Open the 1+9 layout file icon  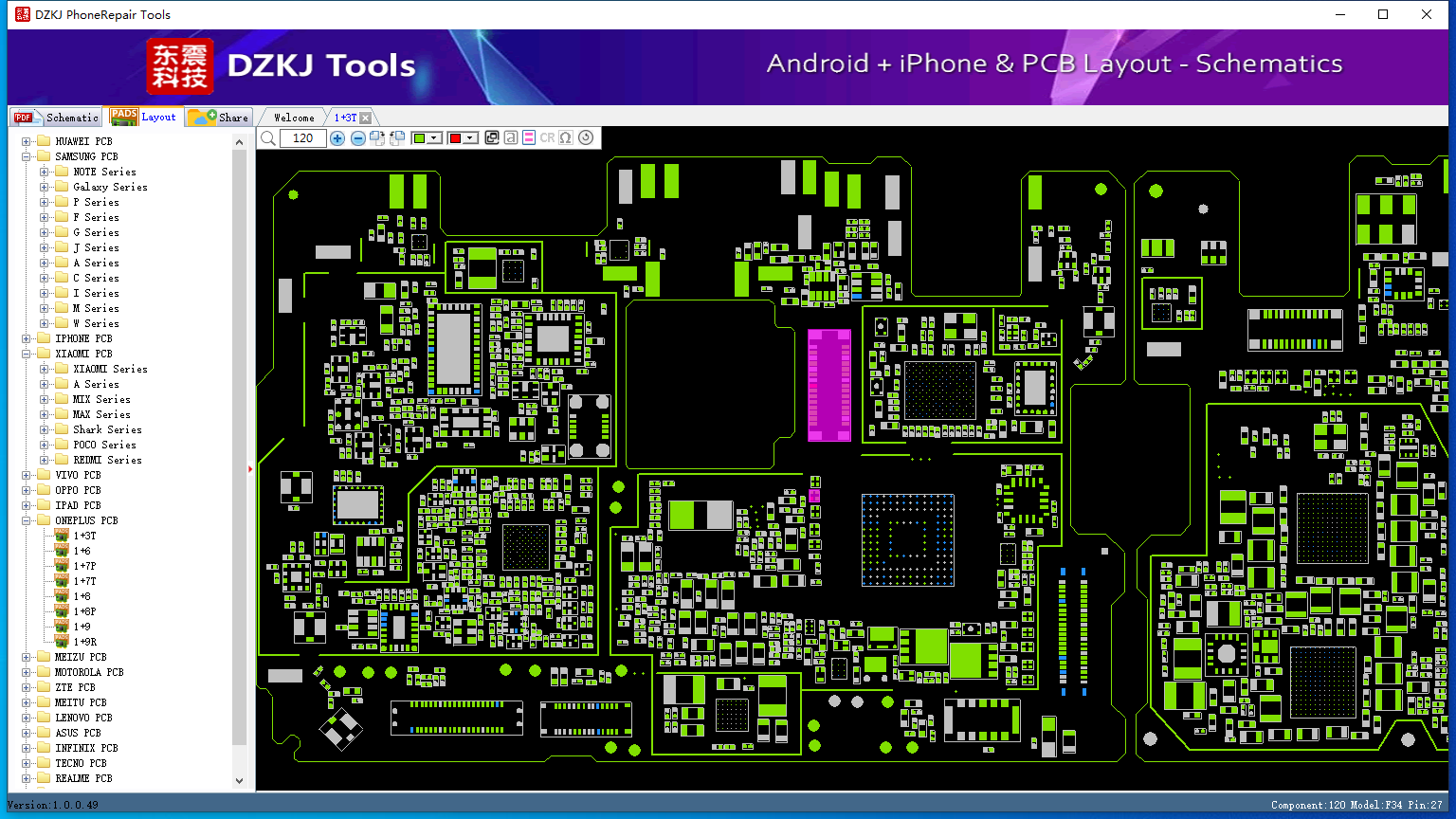point(62,627)
